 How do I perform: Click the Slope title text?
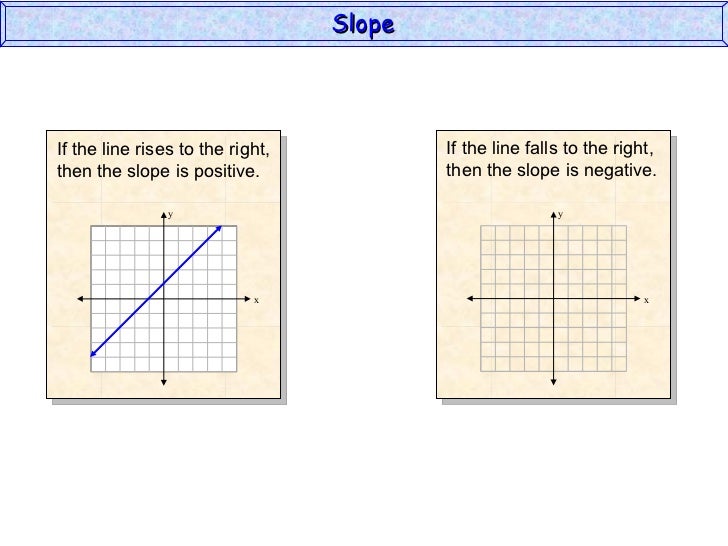pyautogui.click(x=364, y=25)
